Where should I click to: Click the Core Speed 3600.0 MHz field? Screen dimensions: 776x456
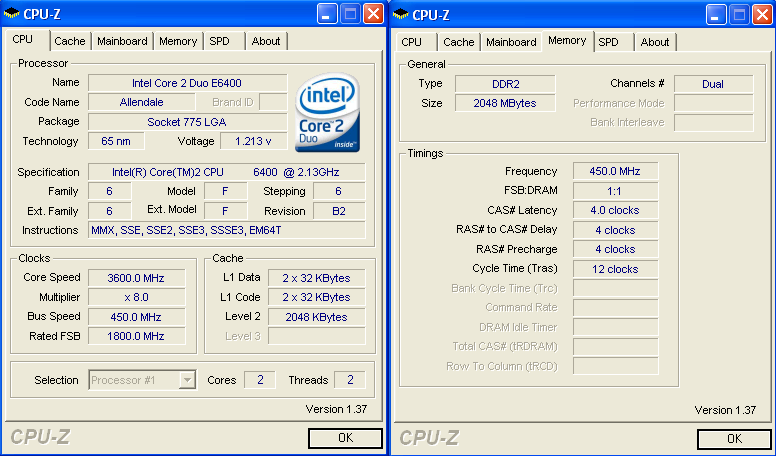pyautogui.click(x=136, y=278)
